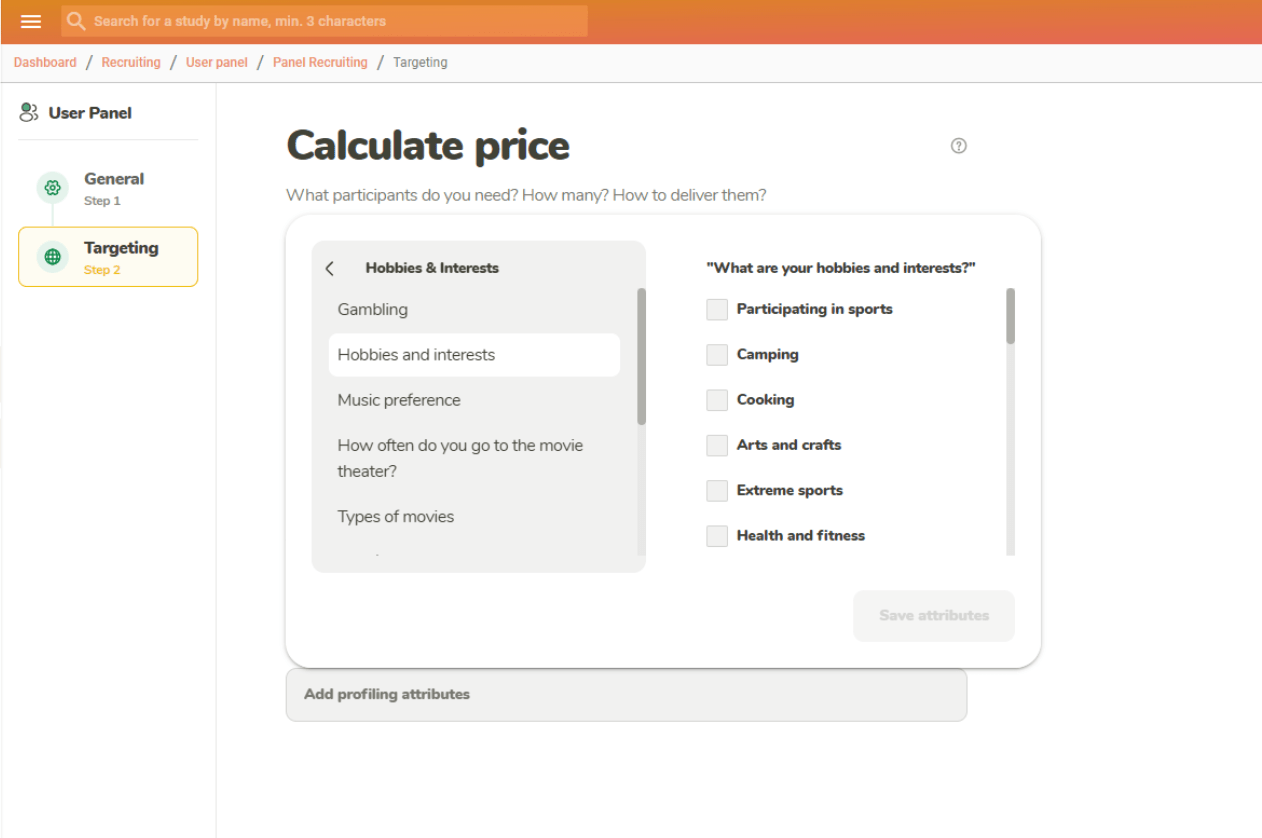Select the Health and fitness checkbox
Viewport: 1262px width, 838px height.
pyautogui.click(x=717, y=535)
